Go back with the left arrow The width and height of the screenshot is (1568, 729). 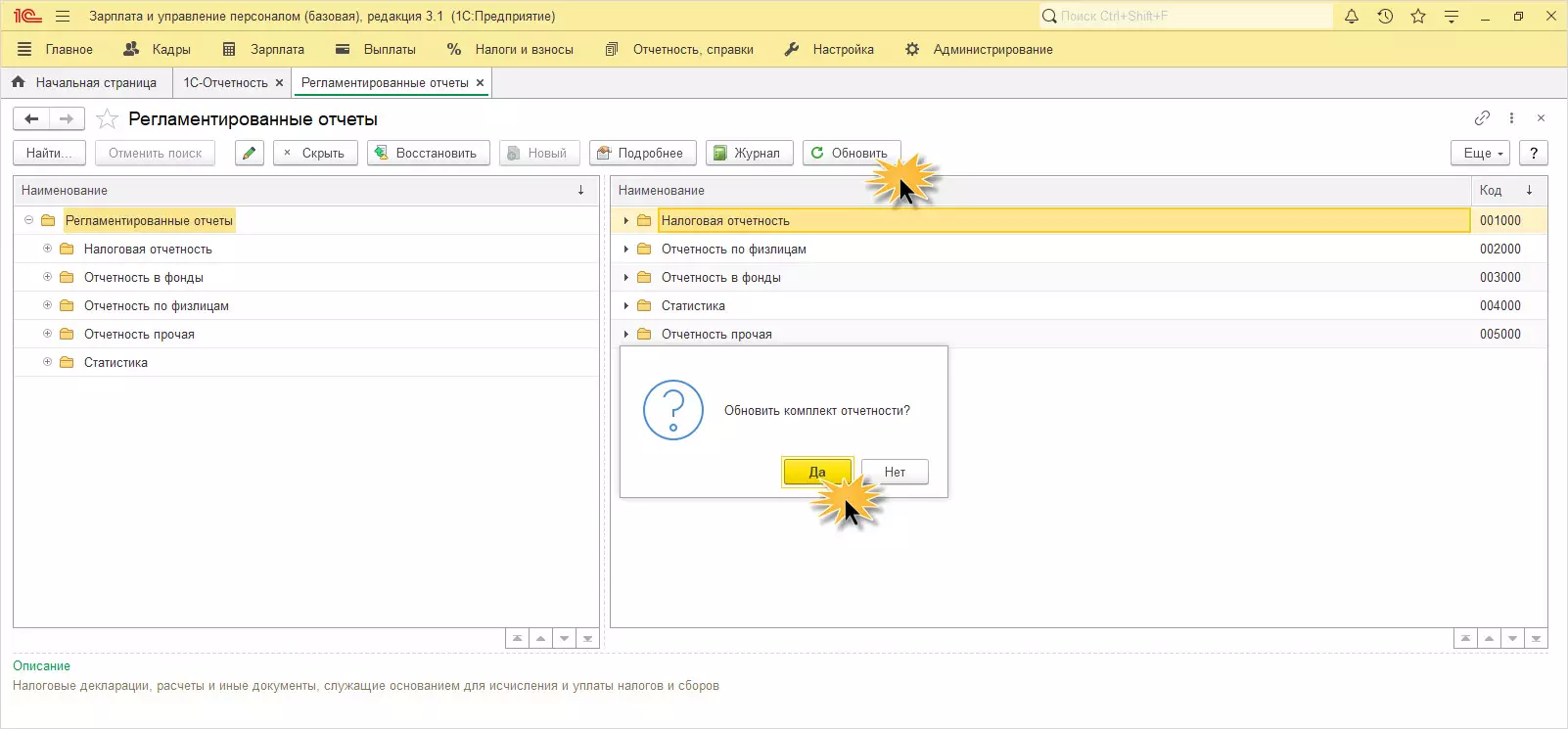pyautogui.click(x=31, y=119)
